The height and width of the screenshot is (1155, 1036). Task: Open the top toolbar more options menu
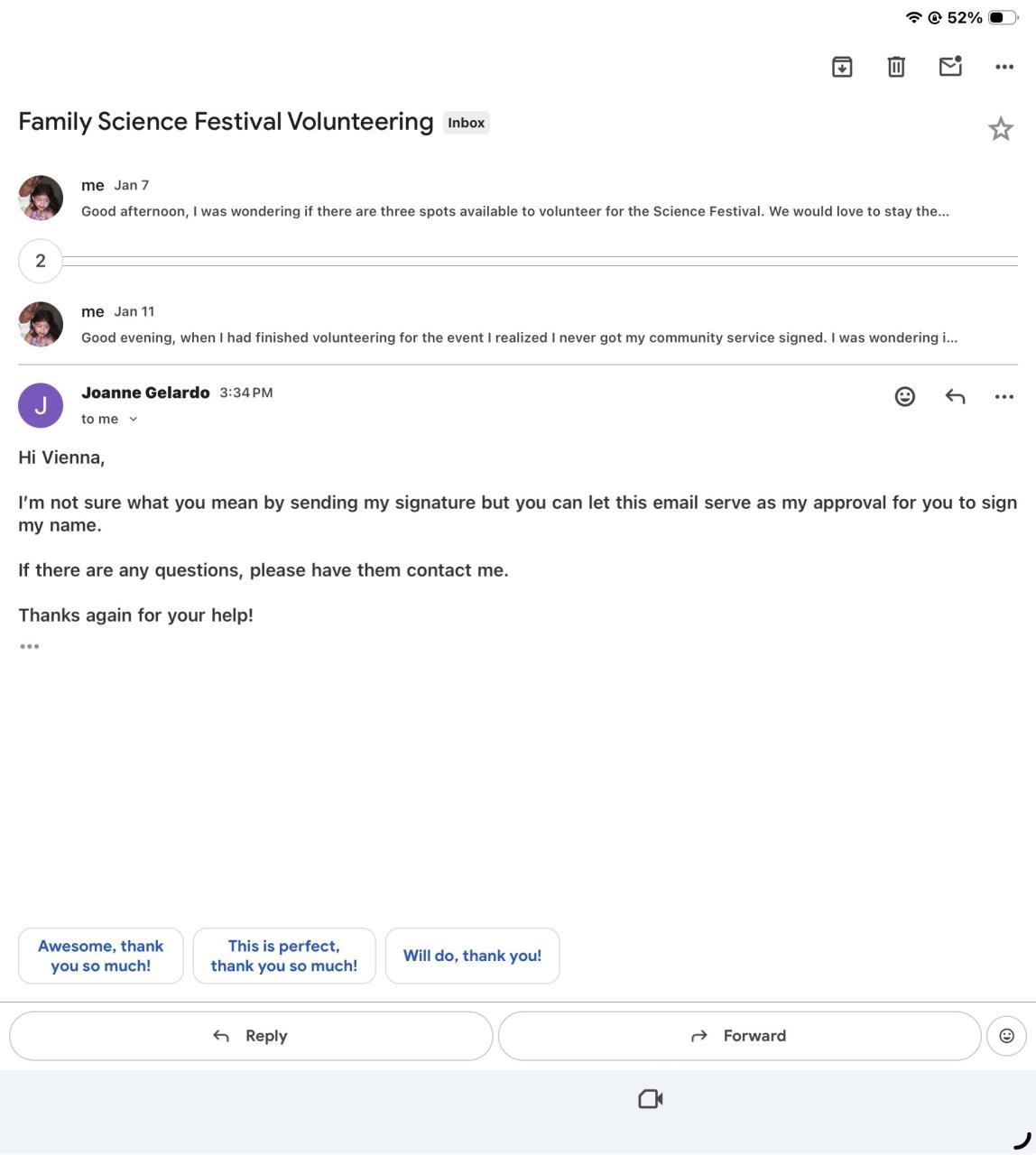1004,67
